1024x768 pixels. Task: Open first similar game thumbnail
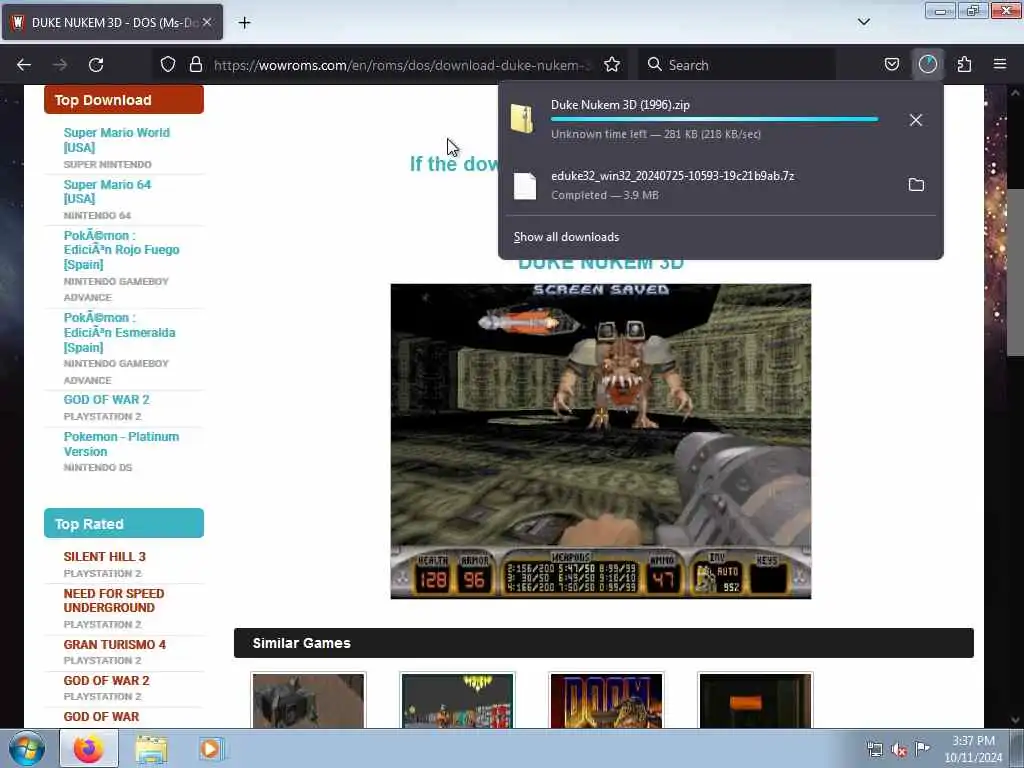(308, 701)
